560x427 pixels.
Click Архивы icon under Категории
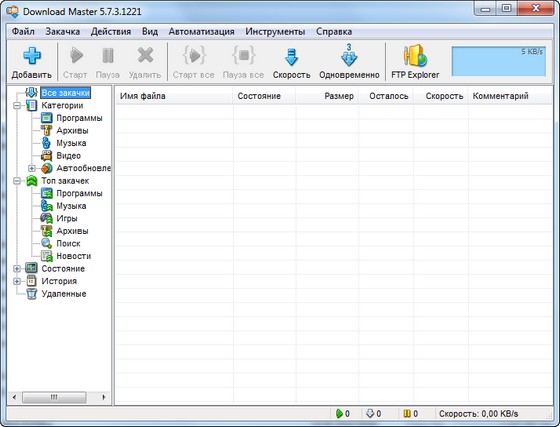46,130
